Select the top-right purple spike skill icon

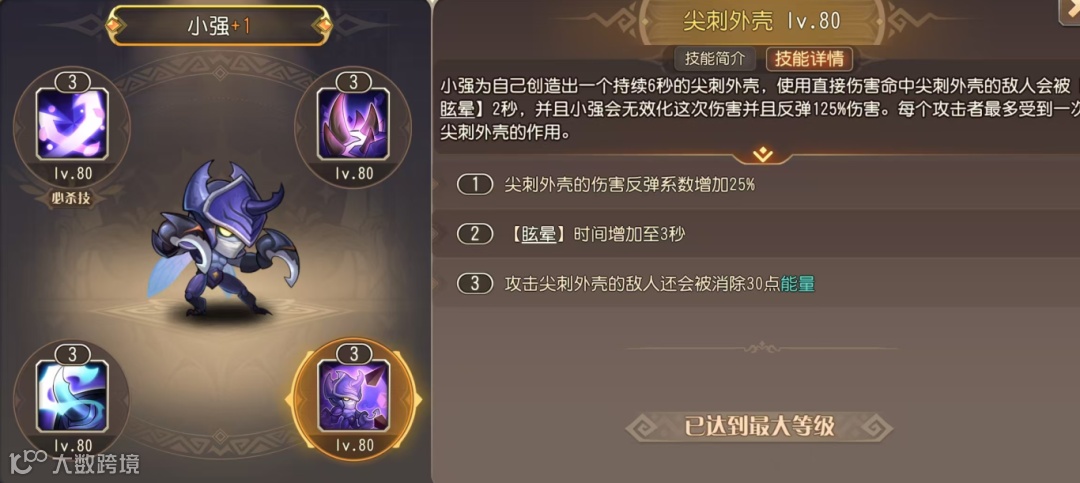tap(353, 124)
